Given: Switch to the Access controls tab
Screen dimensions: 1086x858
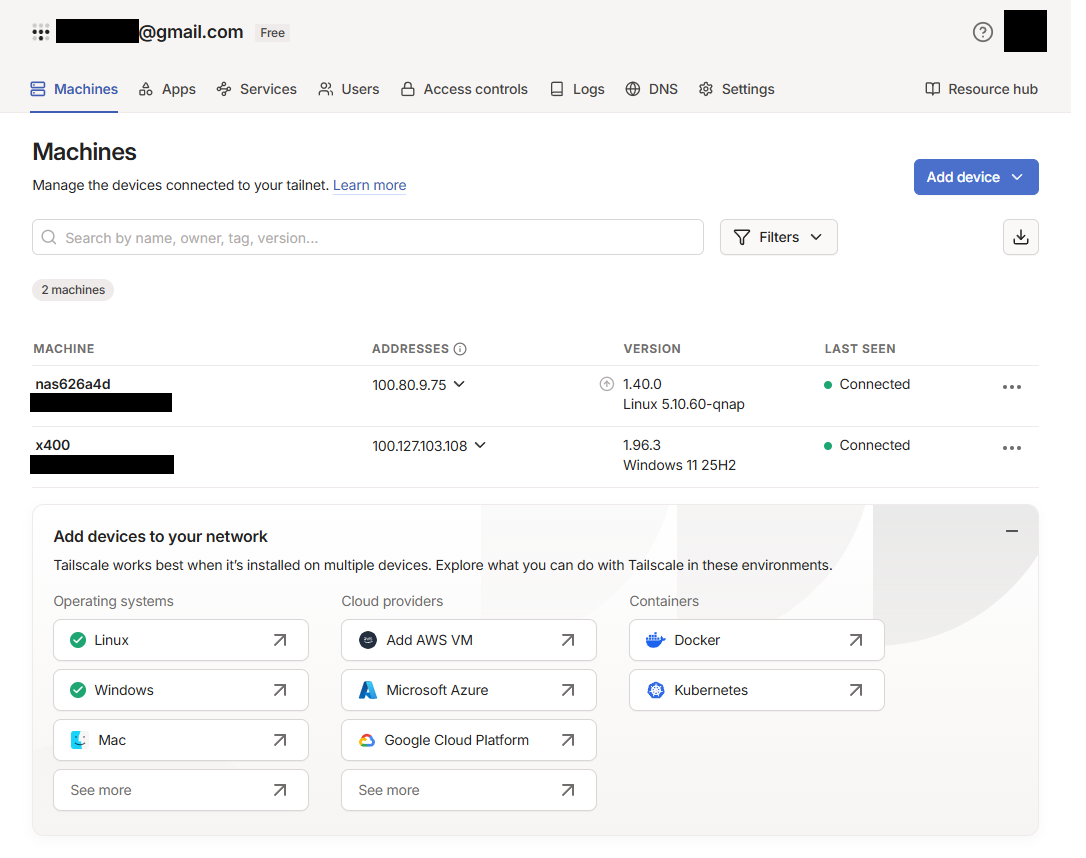Looking at the screenshot, I should 464,89.
